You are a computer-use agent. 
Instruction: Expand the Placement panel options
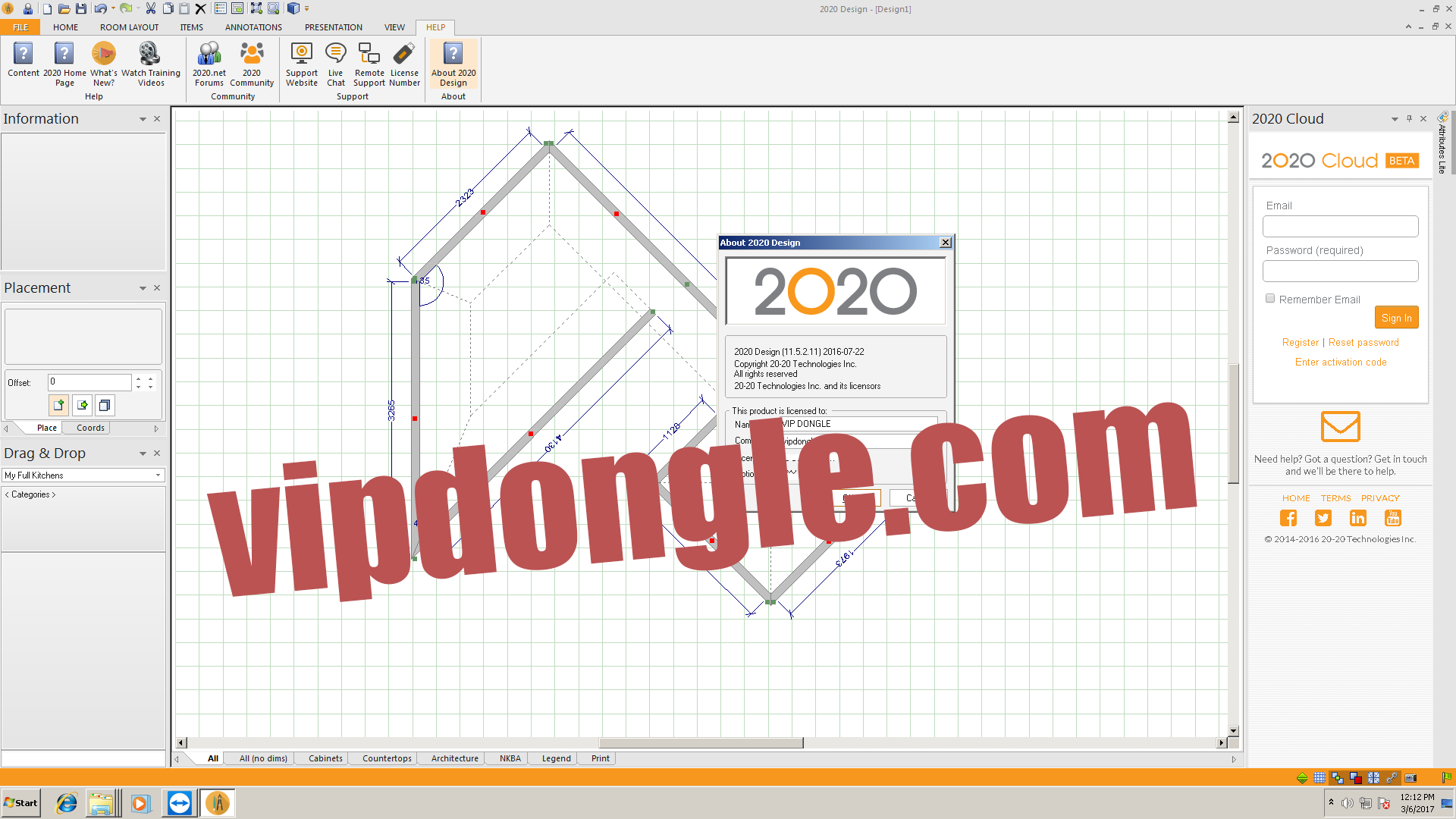(x=143, y=288)
